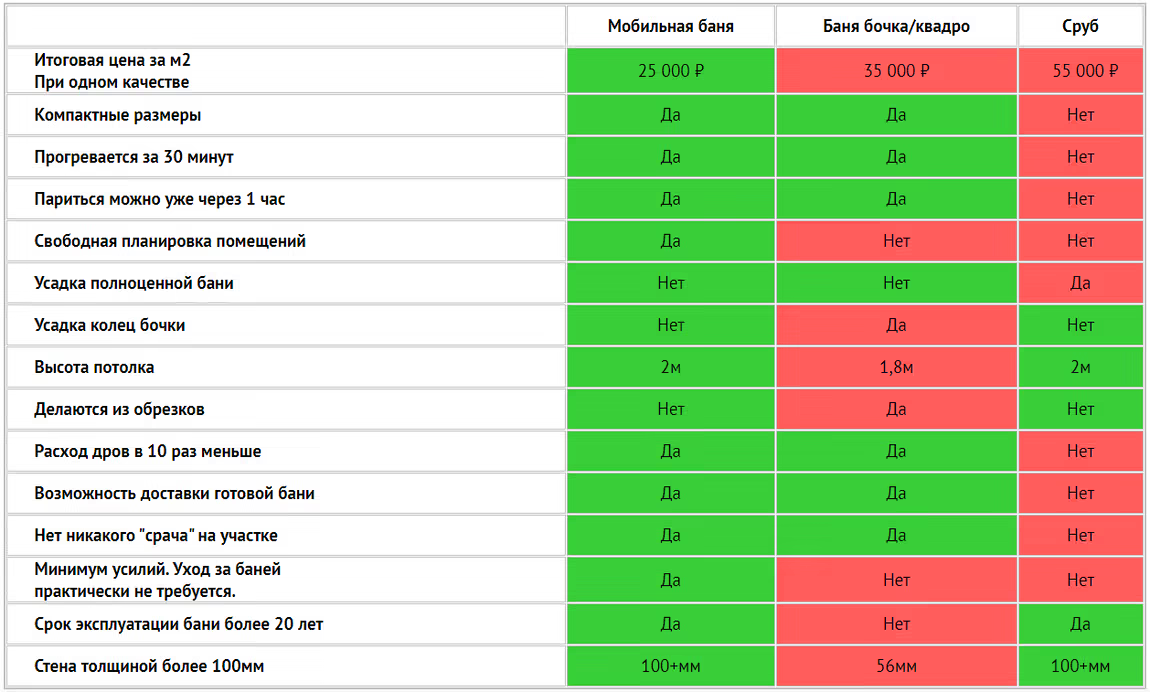Select the Стена толщиной более 100мм label

pyautogui.click(x=149, y=666)
